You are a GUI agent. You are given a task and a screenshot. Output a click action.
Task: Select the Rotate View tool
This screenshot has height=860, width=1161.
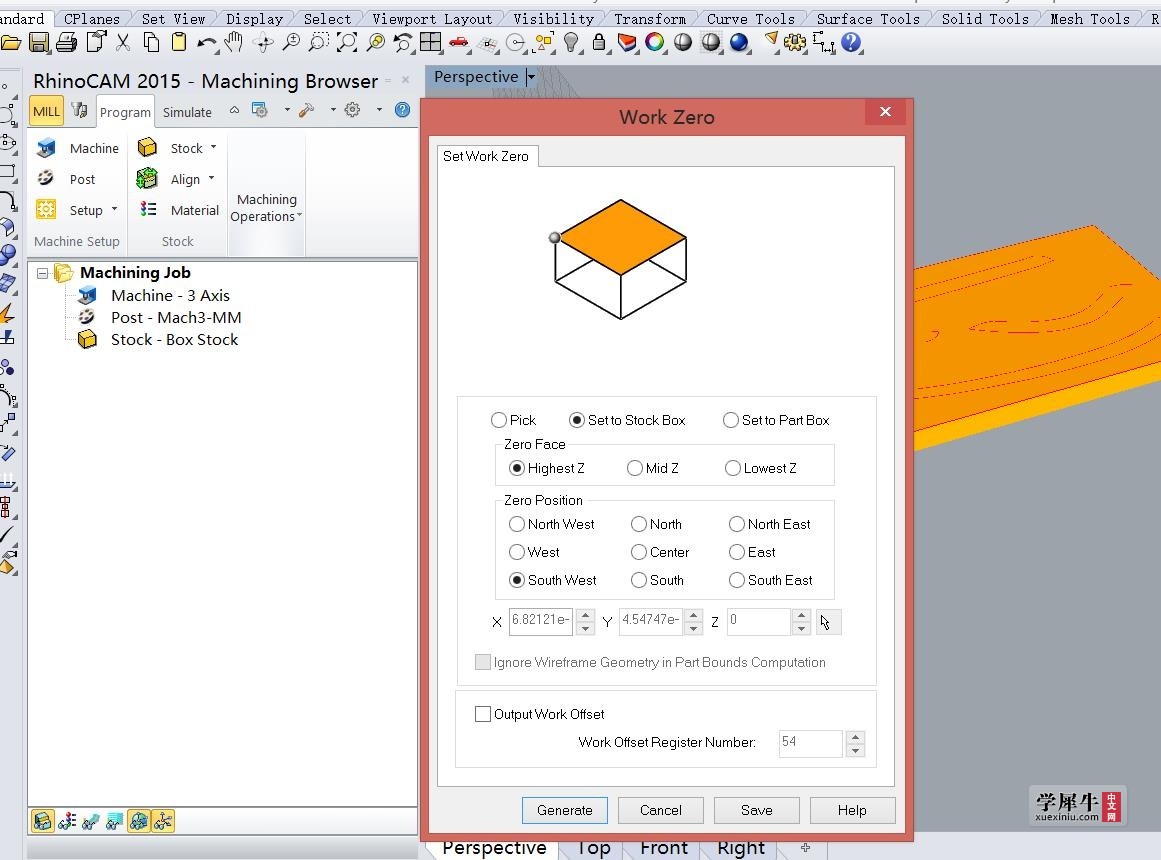(263, 42)
